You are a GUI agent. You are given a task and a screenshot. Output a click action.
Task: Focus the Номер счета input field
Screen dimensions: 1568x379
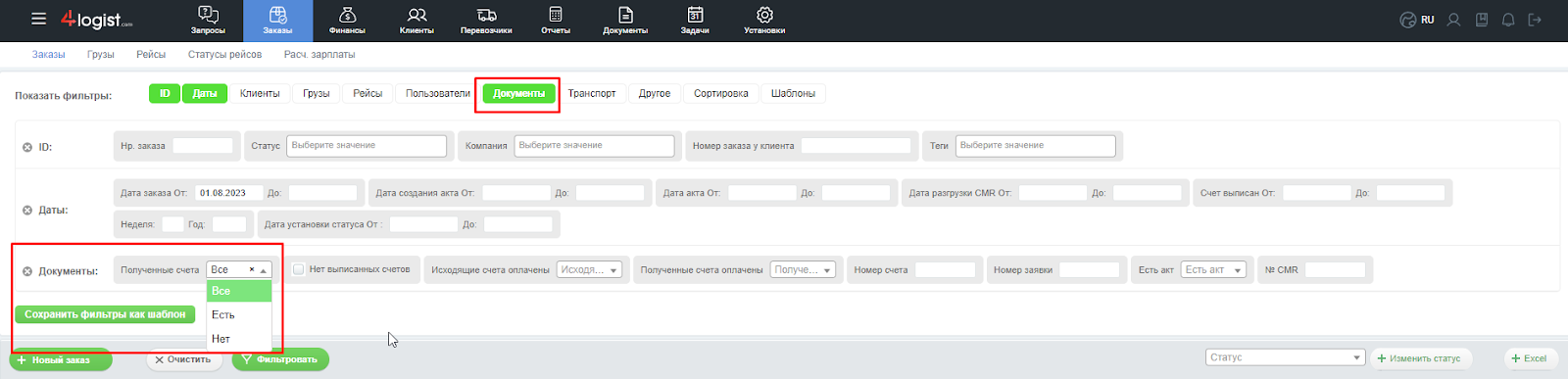pos(946,269)
